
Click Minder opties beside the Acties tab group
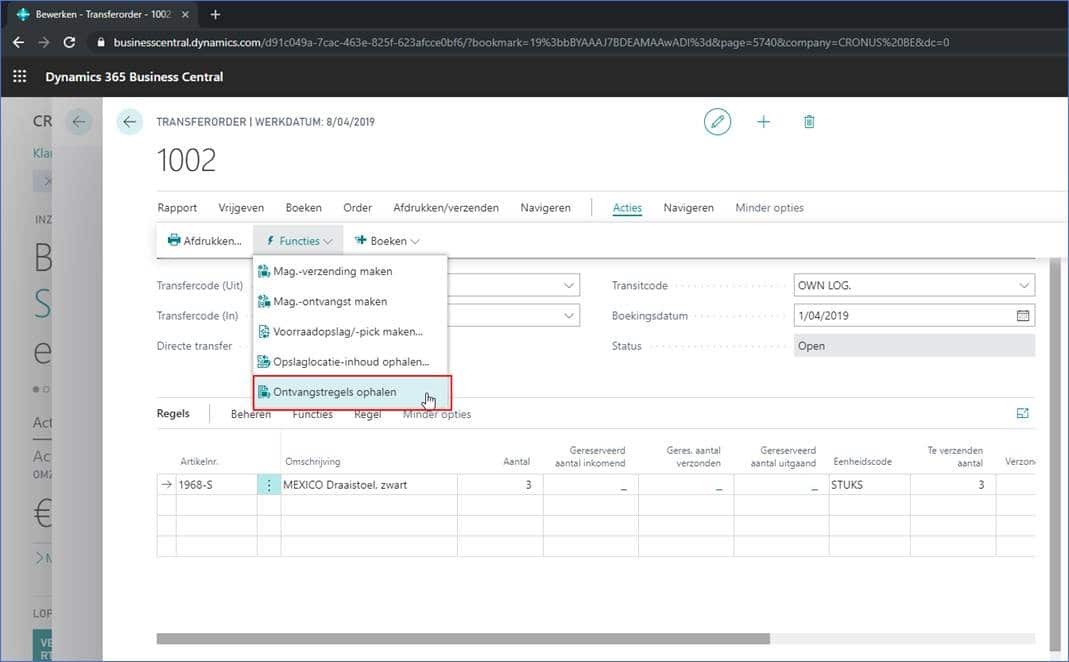coord(769,208)
